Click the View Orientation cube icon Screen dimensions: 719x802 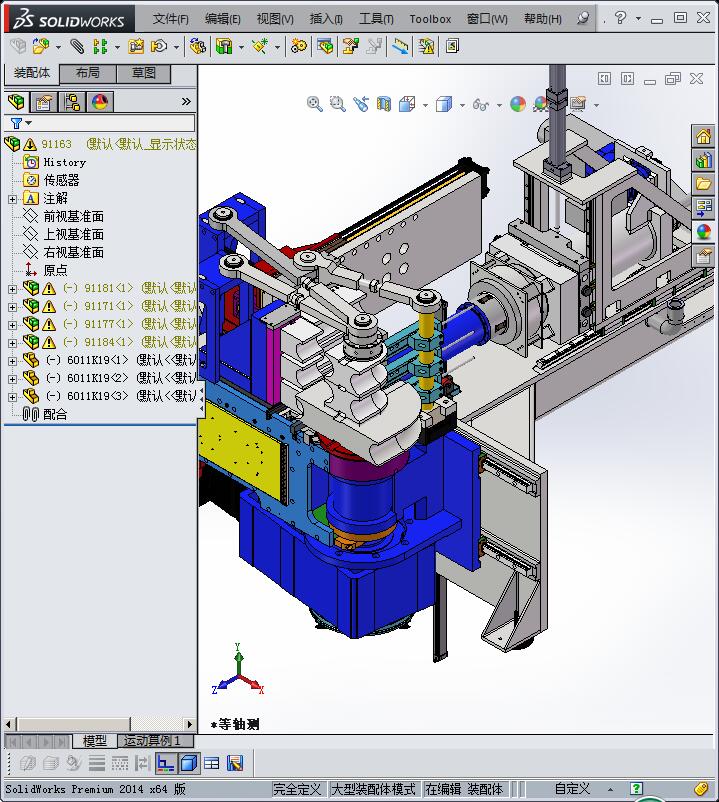(x=407, y=104)
